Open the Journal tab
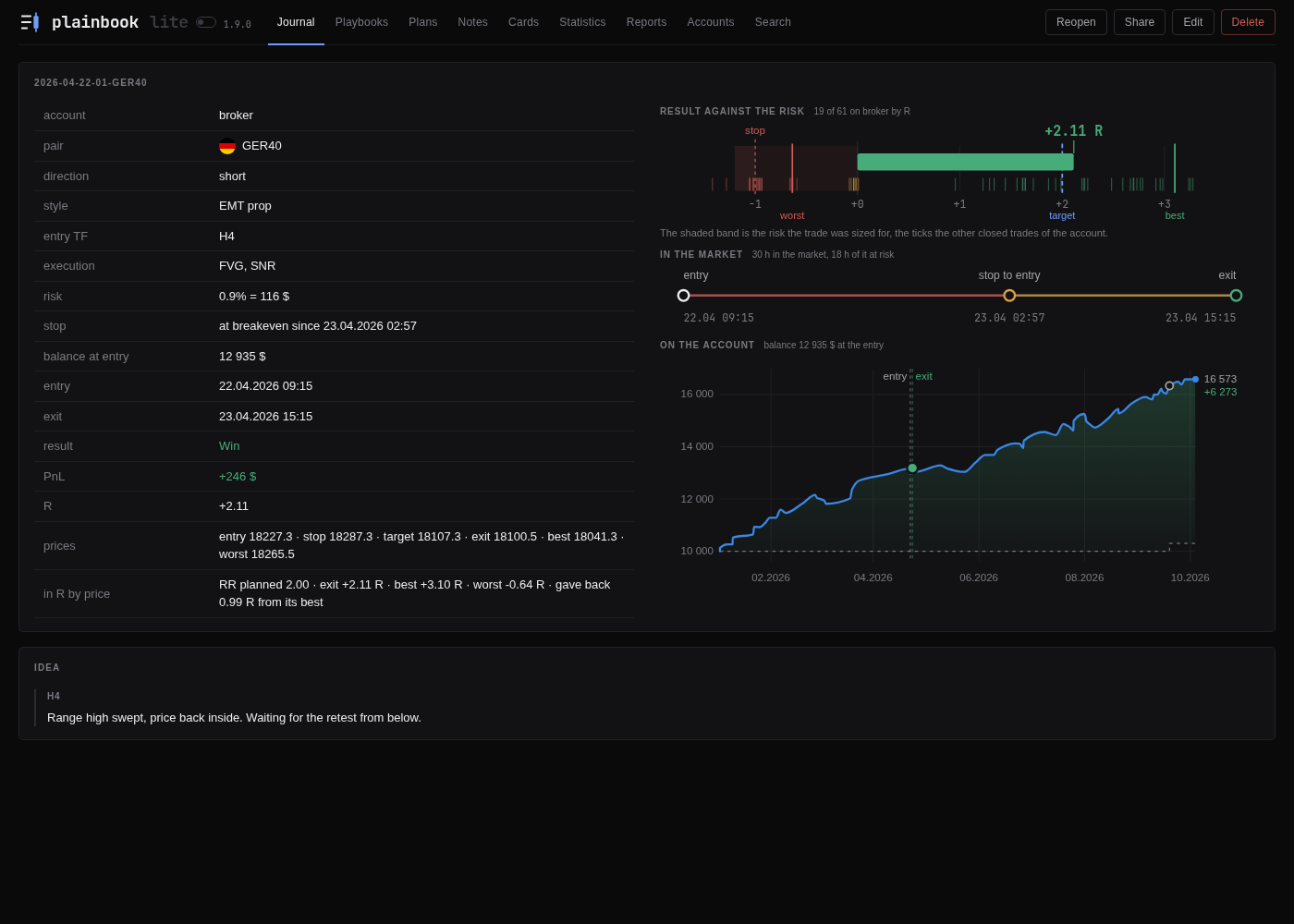 point(296,22)
